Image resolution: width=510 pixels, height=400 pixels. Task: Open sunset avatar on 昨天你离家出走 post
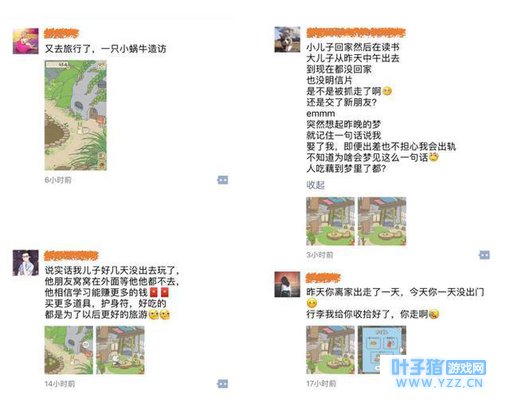pos(287,284)
